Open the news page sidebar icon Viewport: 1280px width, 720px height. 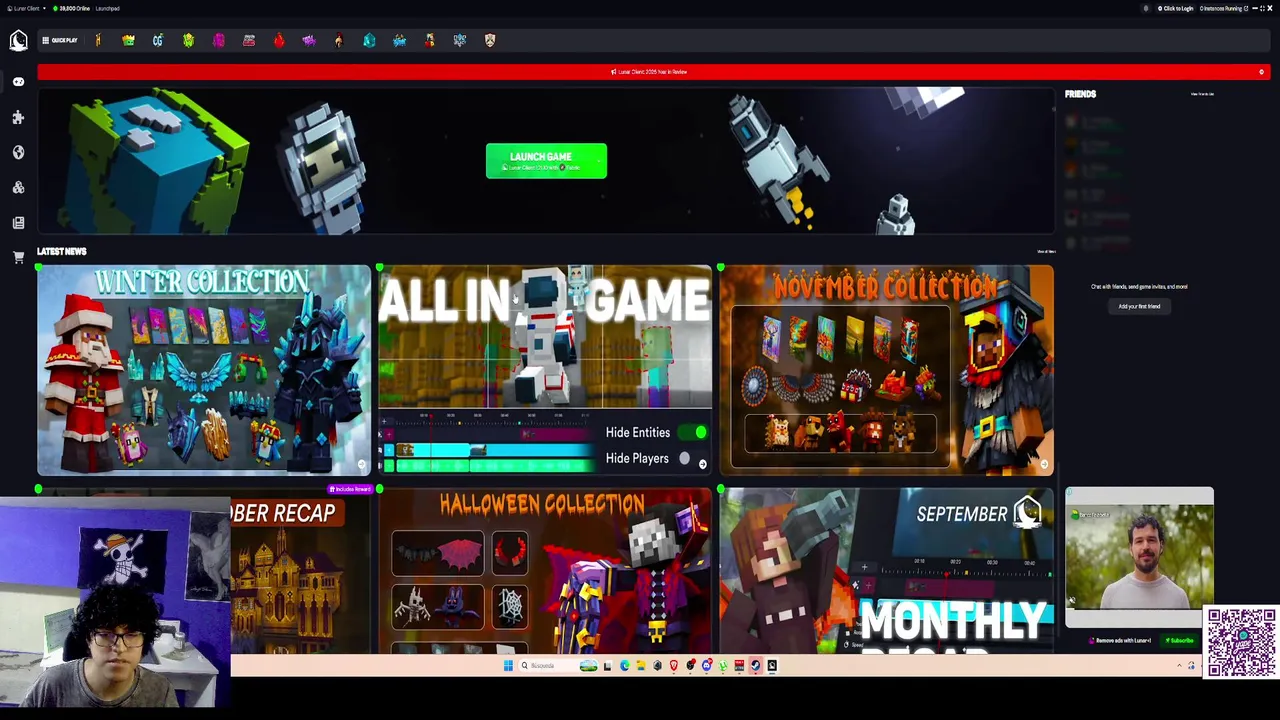[x=18, y=223]
